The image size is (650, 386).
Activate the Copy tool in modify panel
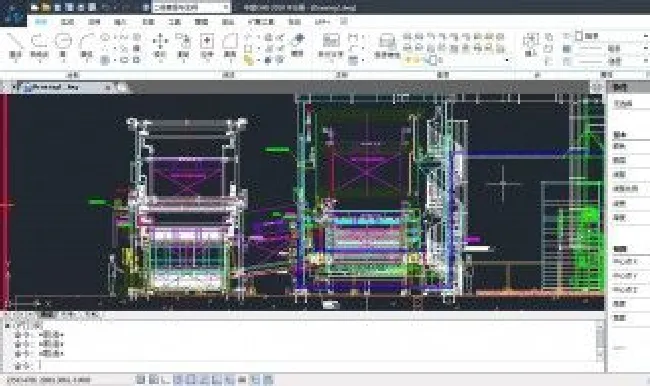183,45
